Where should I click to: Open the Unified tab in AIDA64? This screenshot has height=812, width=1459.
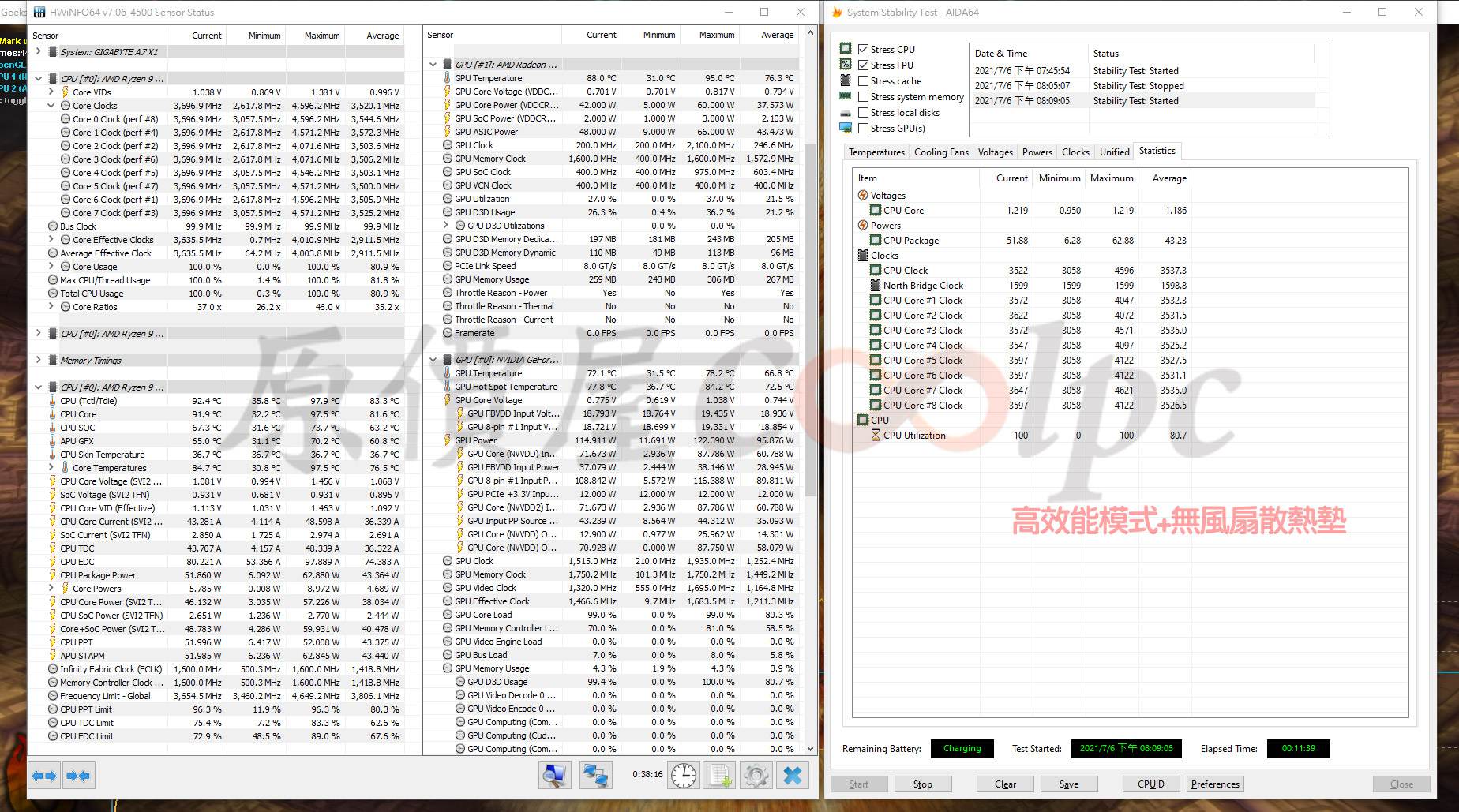(x=1114, y=152)
